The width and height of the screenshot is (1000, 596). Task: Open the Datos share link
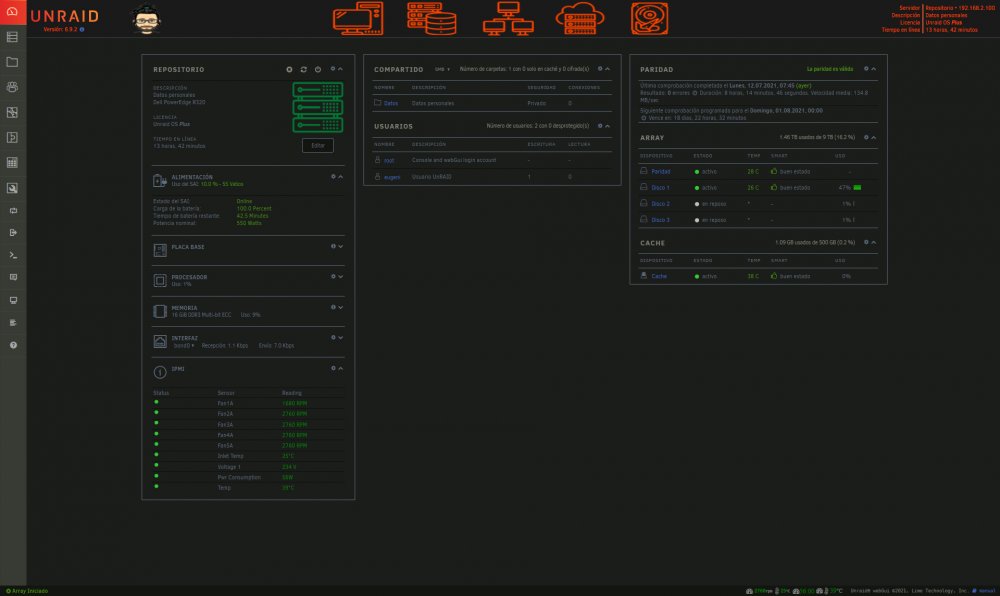391,103
